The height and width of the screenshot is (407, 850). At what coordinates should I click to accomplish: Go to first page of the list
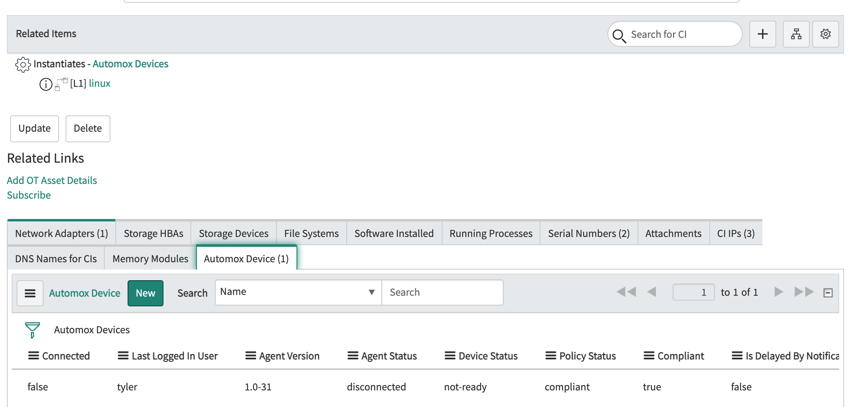pyautogui.click(x=626, y=292)
